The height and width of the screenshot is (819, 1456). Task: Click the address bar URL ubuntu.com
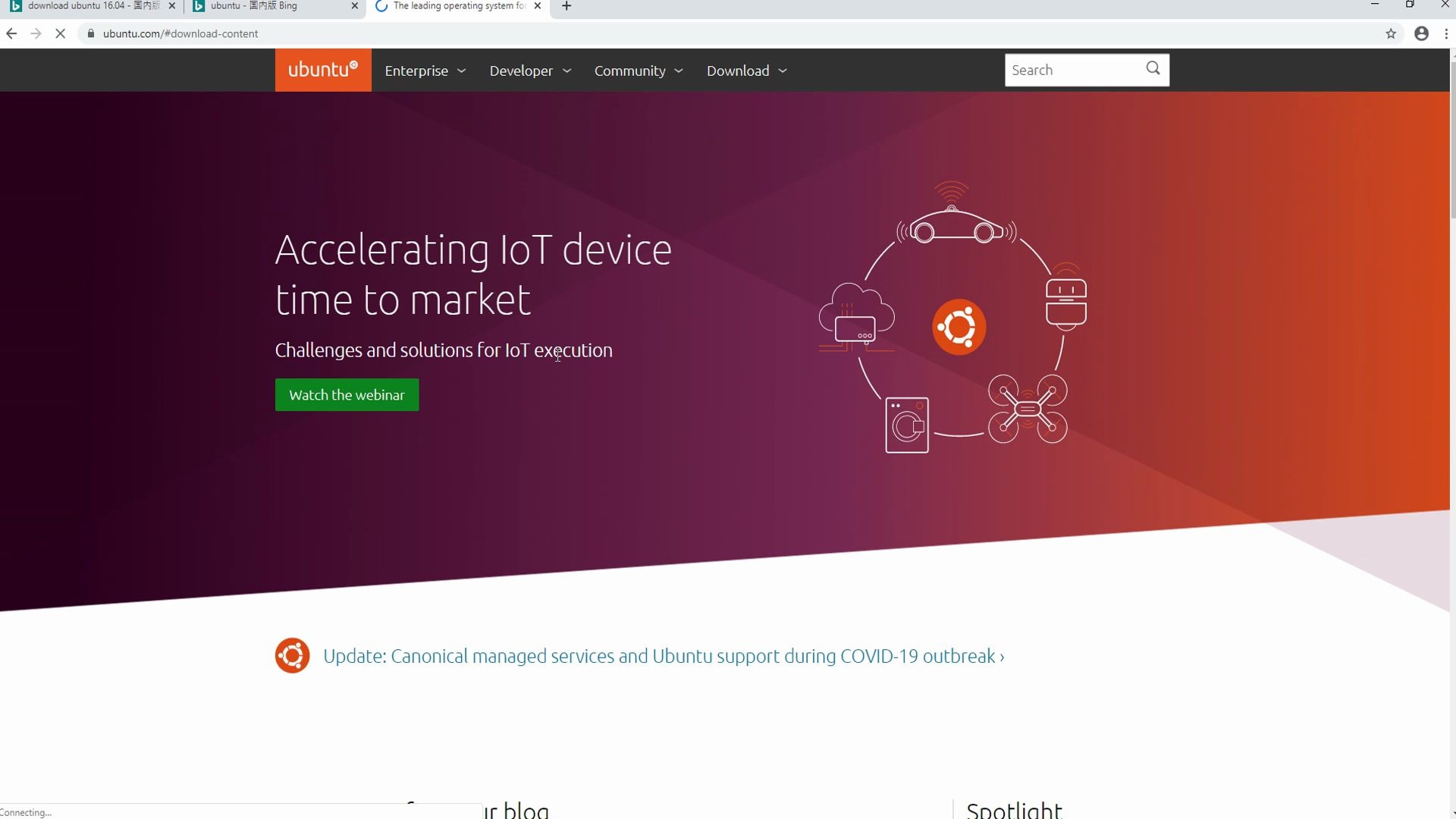[x=180, y=33]
